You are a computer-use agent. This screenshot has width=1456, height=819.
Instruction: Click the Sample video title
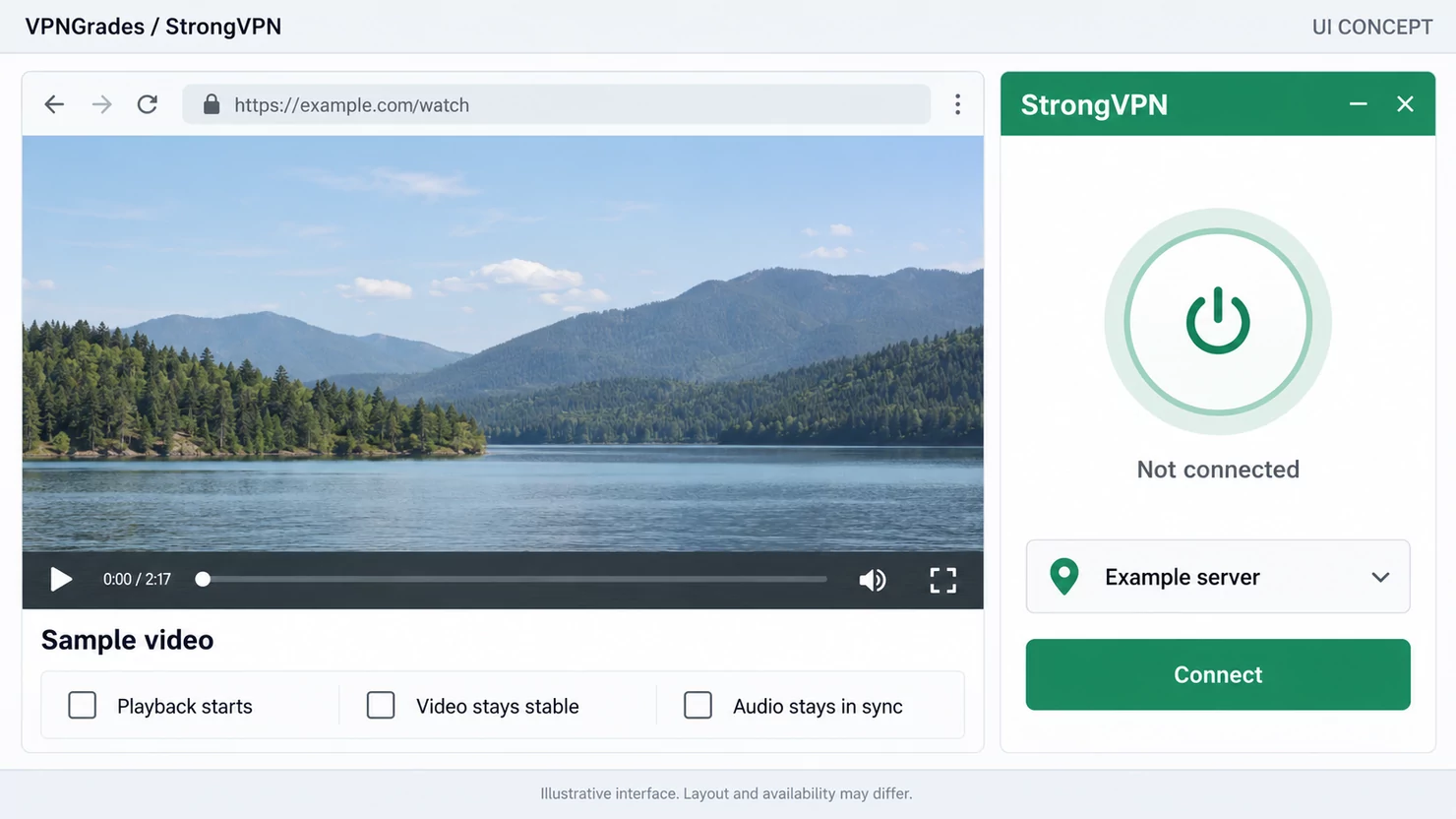128,640
